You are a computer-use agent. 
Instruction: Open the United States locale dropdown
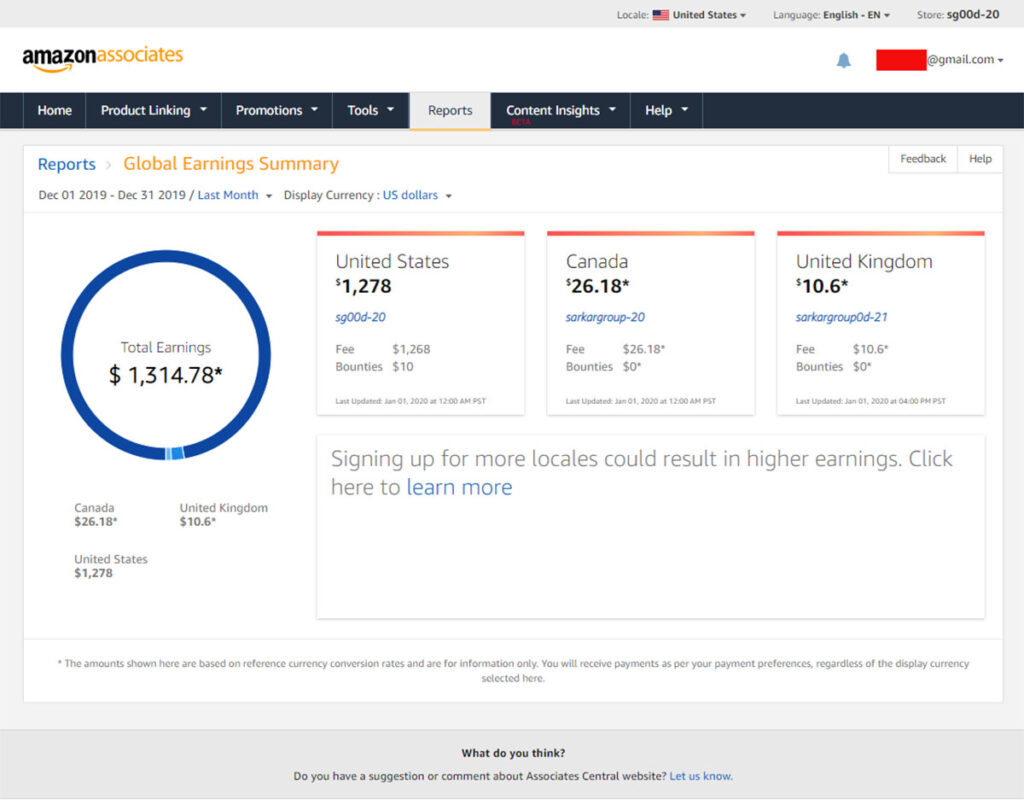[709, 14]
